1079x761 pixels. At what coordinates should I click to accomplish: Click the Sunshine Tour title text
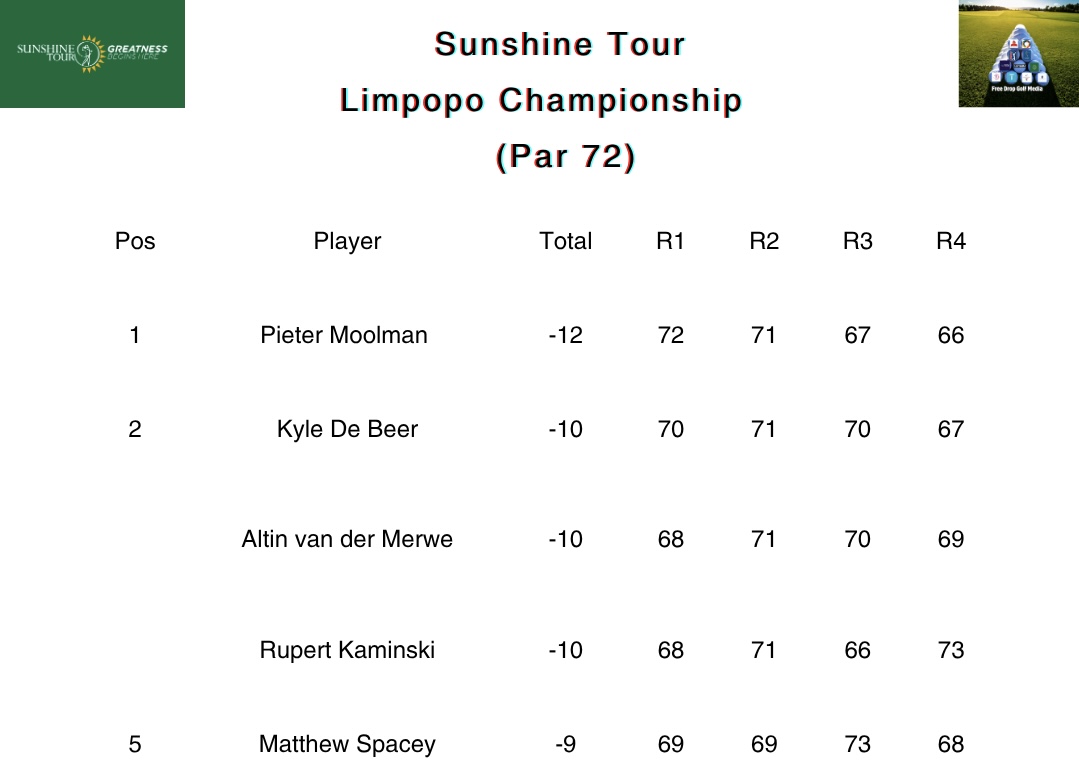[x=559, y=44]
